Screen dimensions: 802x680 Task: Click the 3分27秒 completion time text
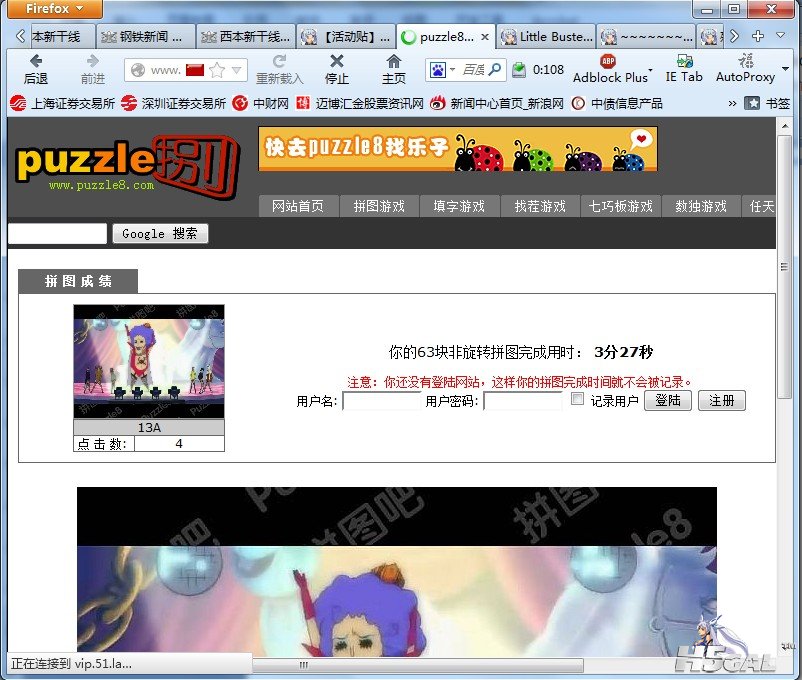tap(623, 352)
